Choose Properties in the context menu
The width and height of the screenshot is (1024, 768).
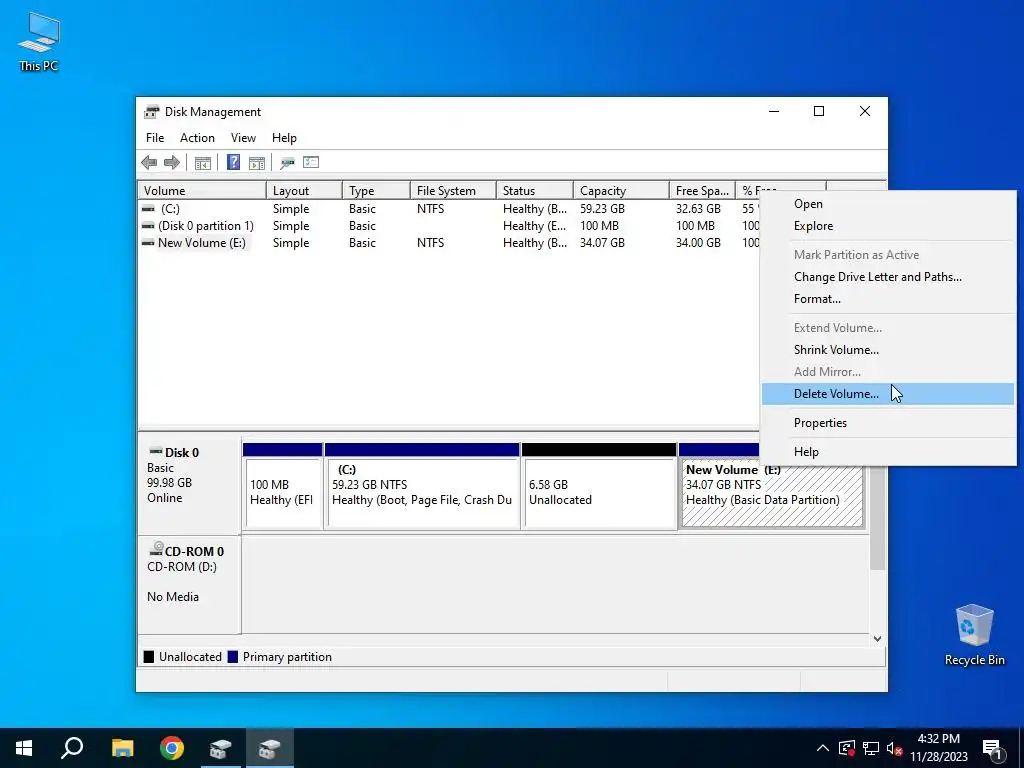click(x=888, y=423)
